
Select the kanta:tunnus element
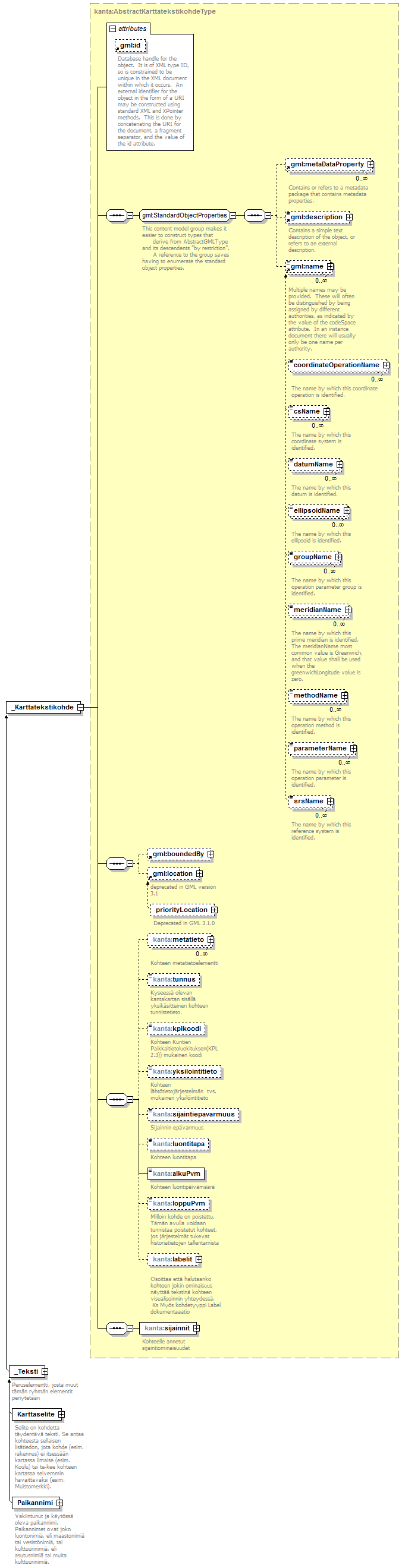click(174, 979)
